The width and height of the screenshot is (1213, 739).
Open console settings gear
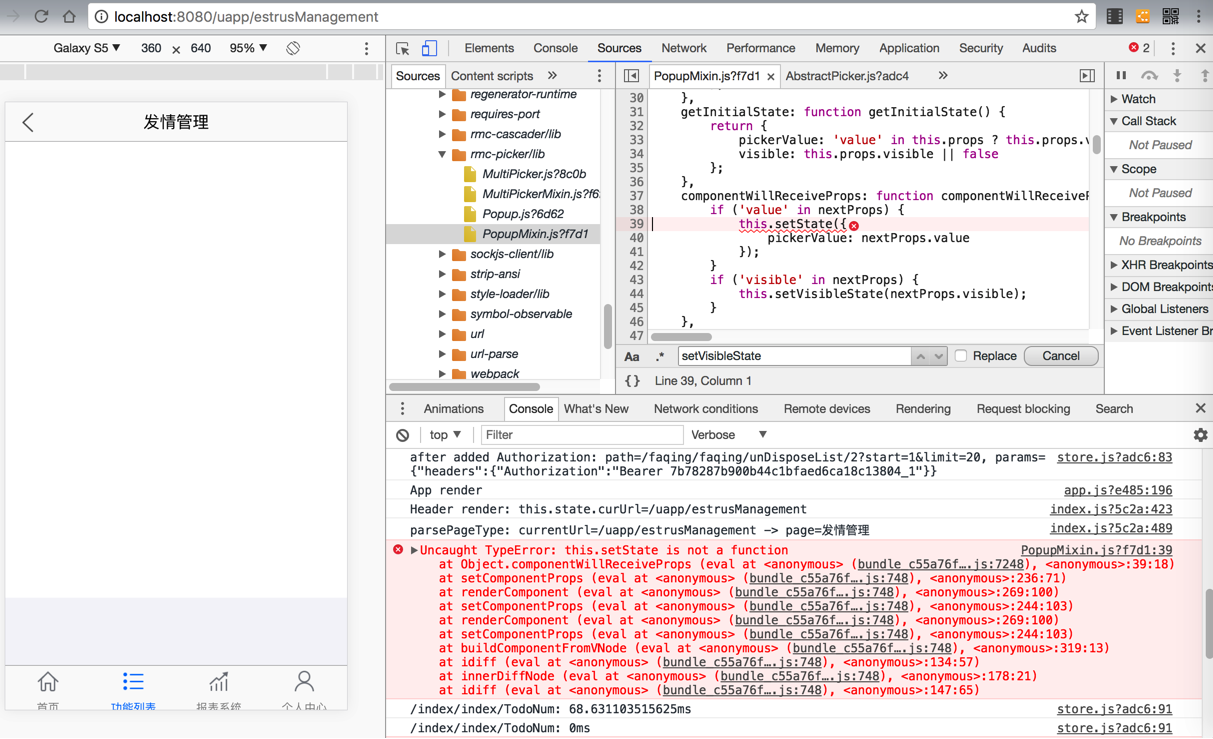click(x=1200, y=435)
